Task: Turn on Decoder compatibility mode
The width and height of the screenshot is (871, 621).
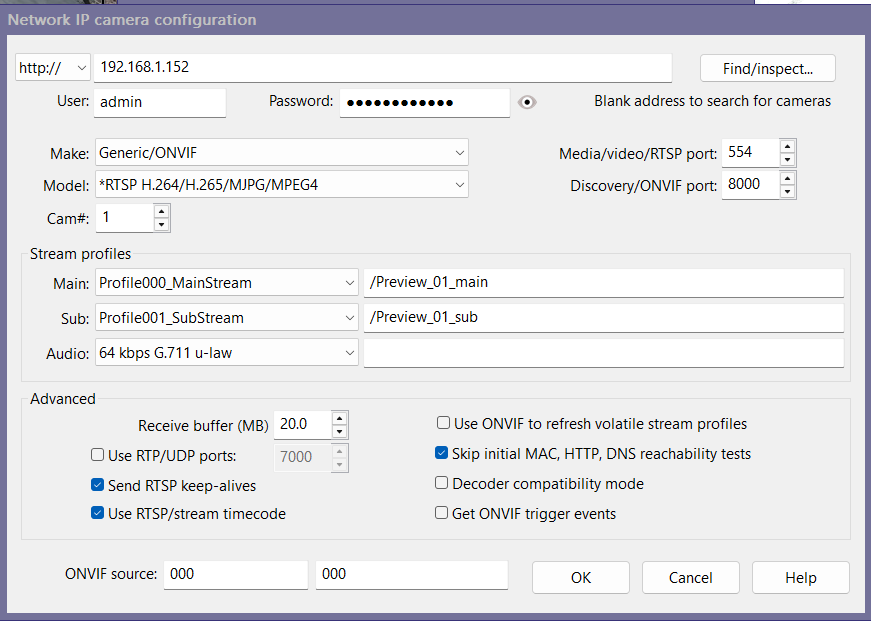Action: [442, 484]
